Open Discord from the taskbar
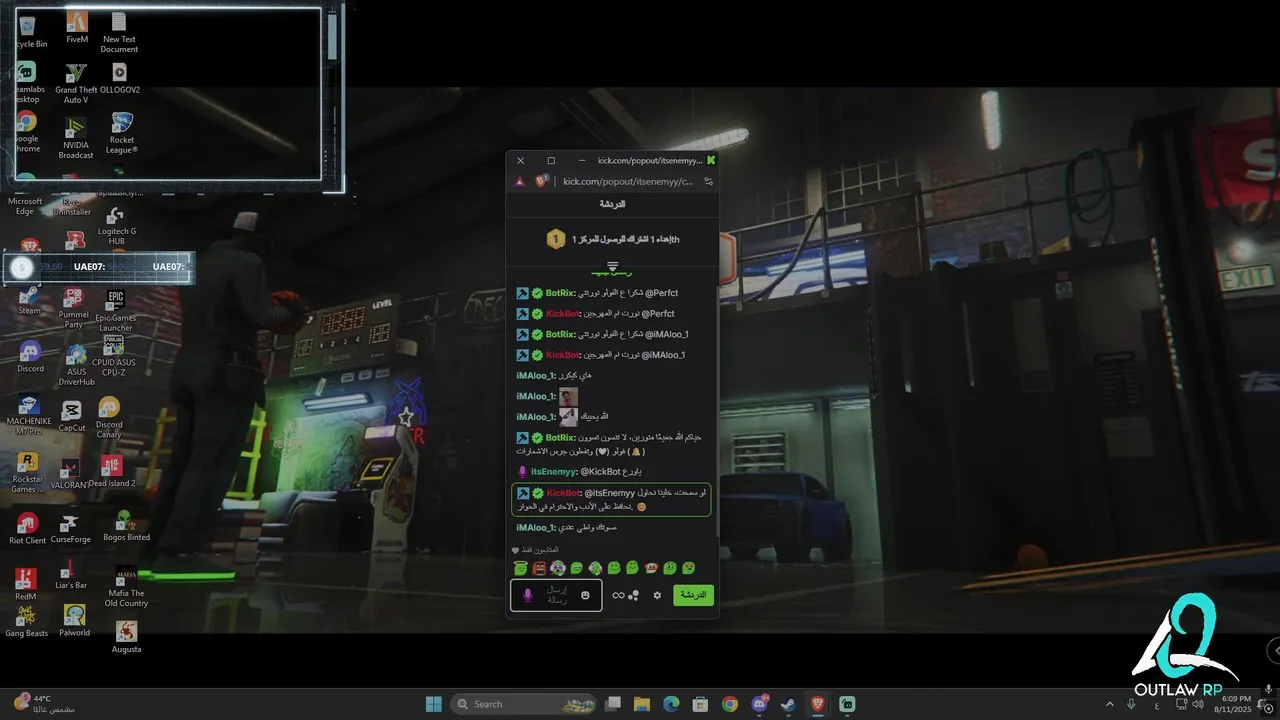 pos(759,704)
